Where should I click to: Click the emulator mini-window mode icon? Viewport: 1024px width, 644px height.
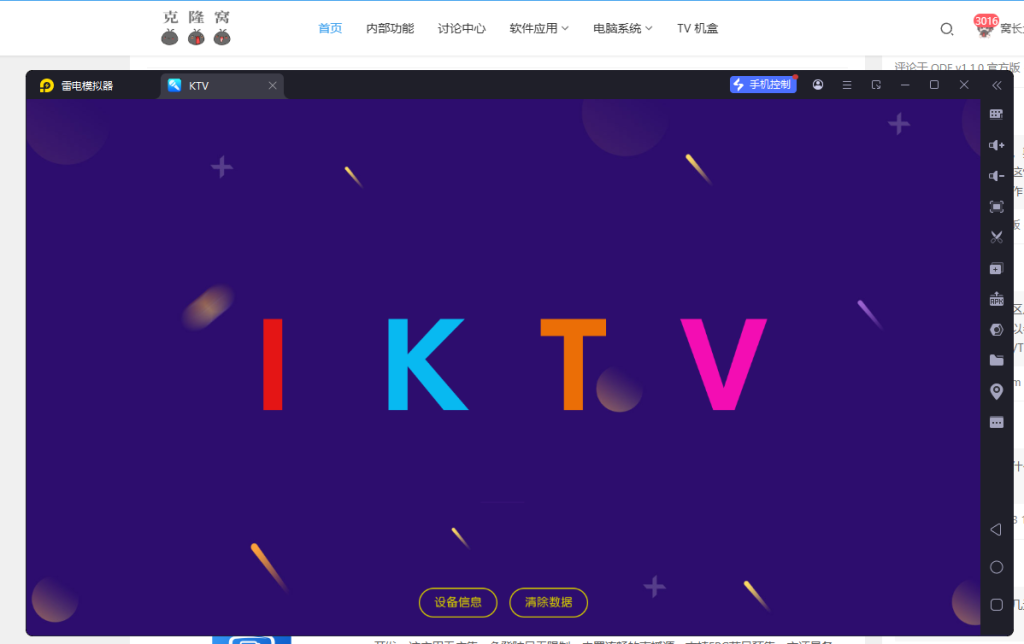coord(876,85)
